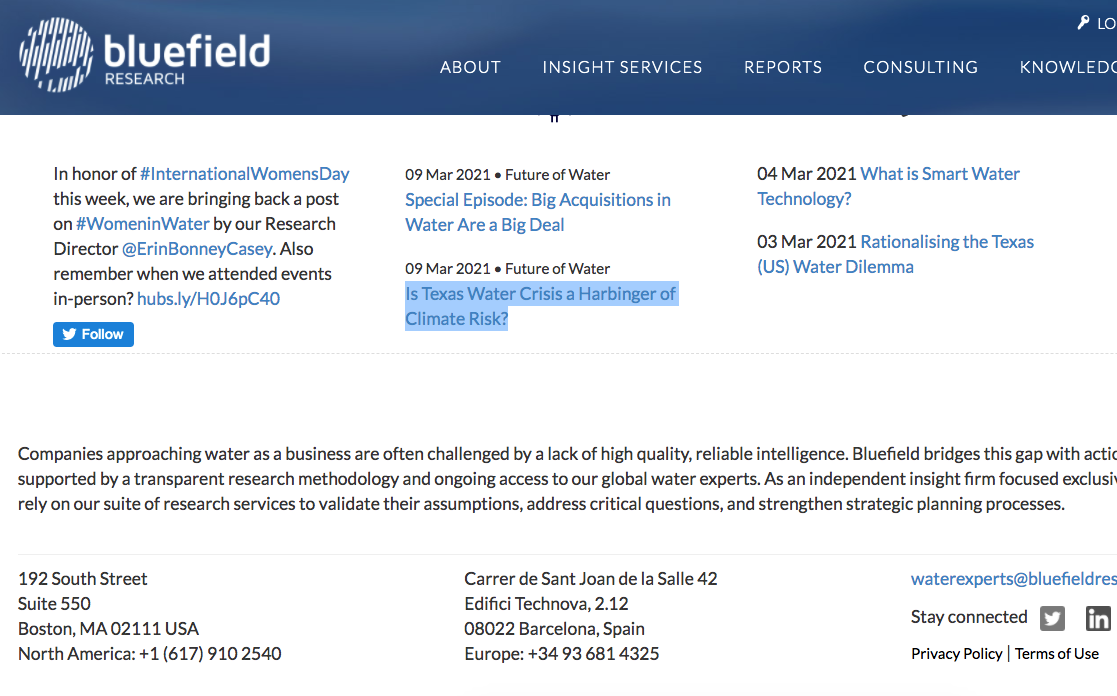Open the LinkedIn icon in footer
Screen dimensions: 1117x696
(x=1098, y=618)
